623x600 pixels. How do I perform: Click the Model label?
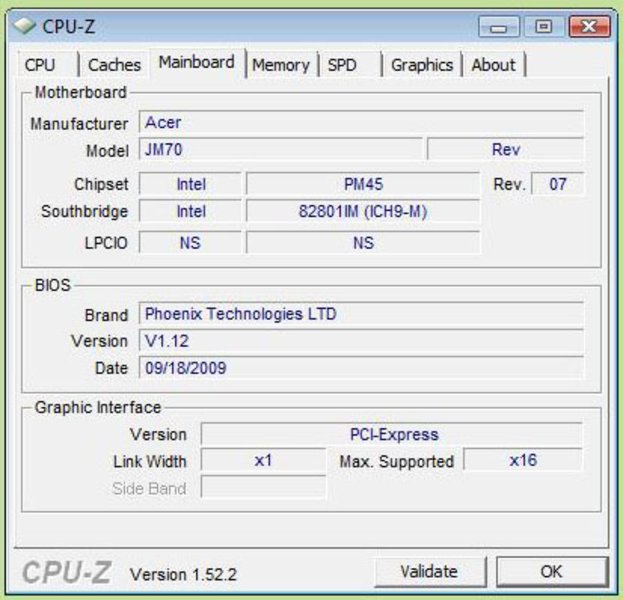[107, 151]
